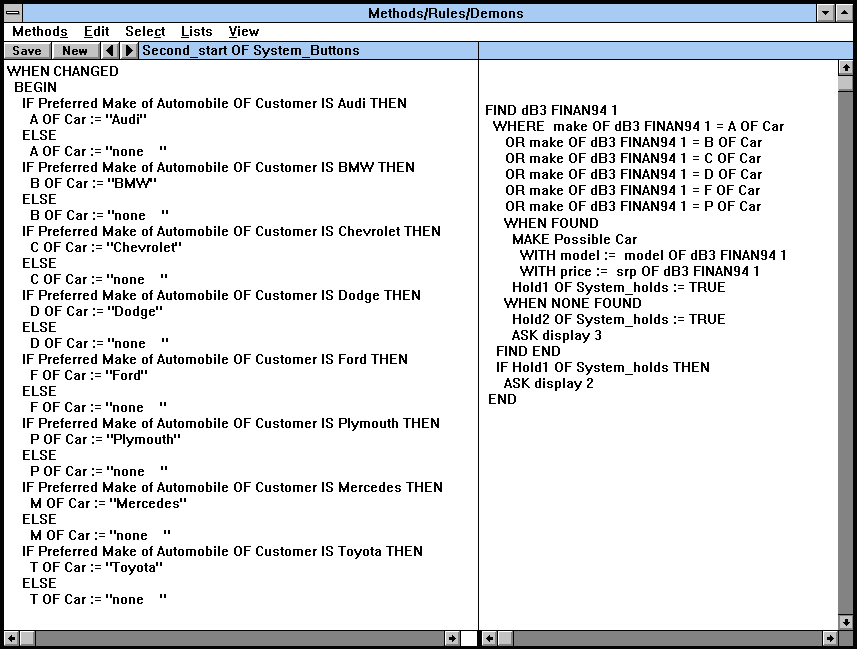The height and width of the screenshot is (649, 857).
Task: Click the 'FIND dB3 FINAN94 1' line
Action: click(x=551, y=110)
